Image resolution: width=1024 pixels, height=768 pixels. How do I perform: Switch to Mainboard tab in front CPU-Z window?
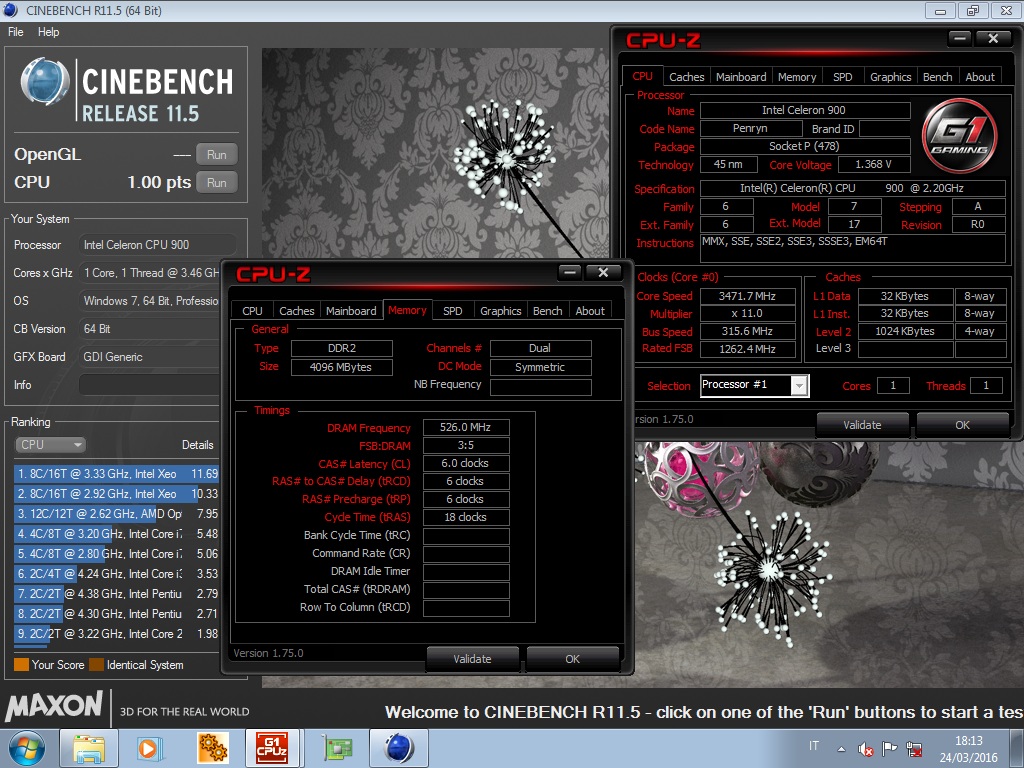click(x=351, y=311)
